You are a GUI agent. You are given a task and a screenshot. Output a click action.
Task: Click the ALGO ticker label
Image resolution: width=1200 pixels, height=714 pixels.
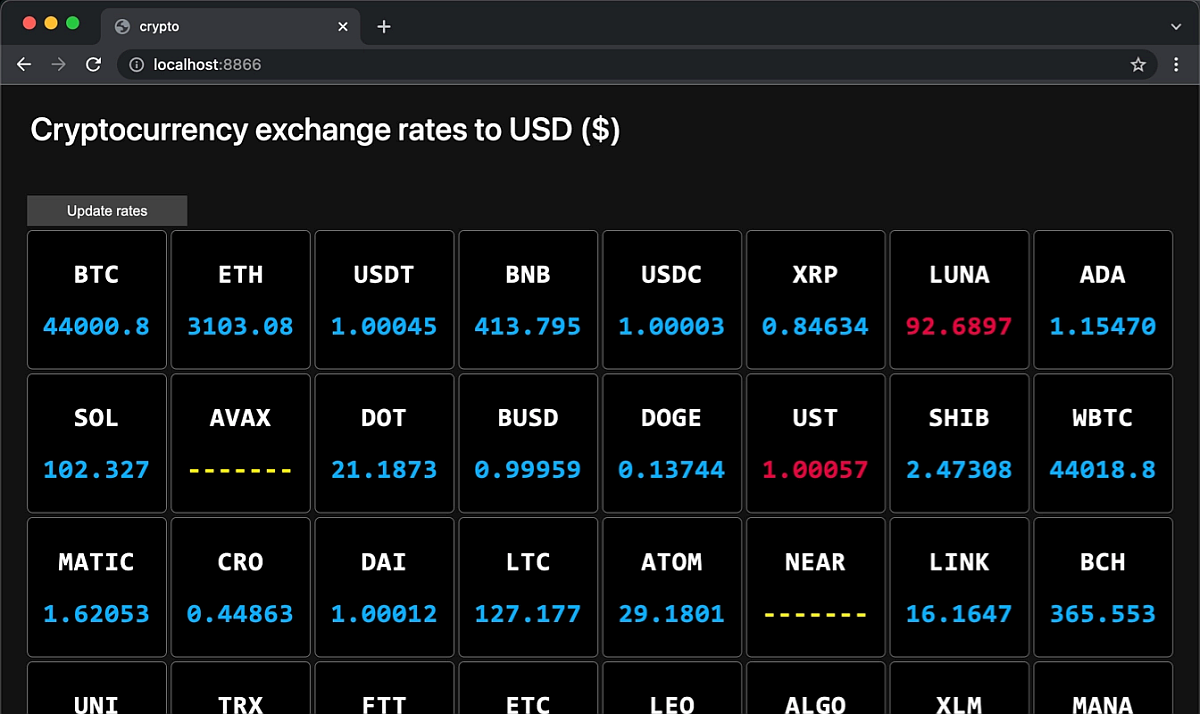pos(815,705)
